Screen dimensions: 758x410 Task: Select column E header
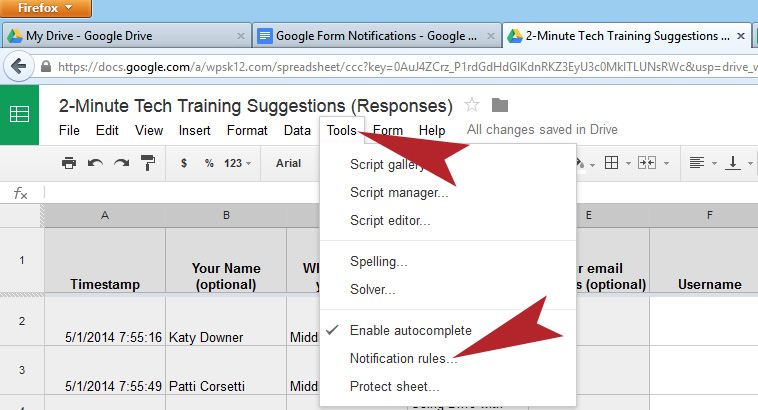(x=588, y=215)
